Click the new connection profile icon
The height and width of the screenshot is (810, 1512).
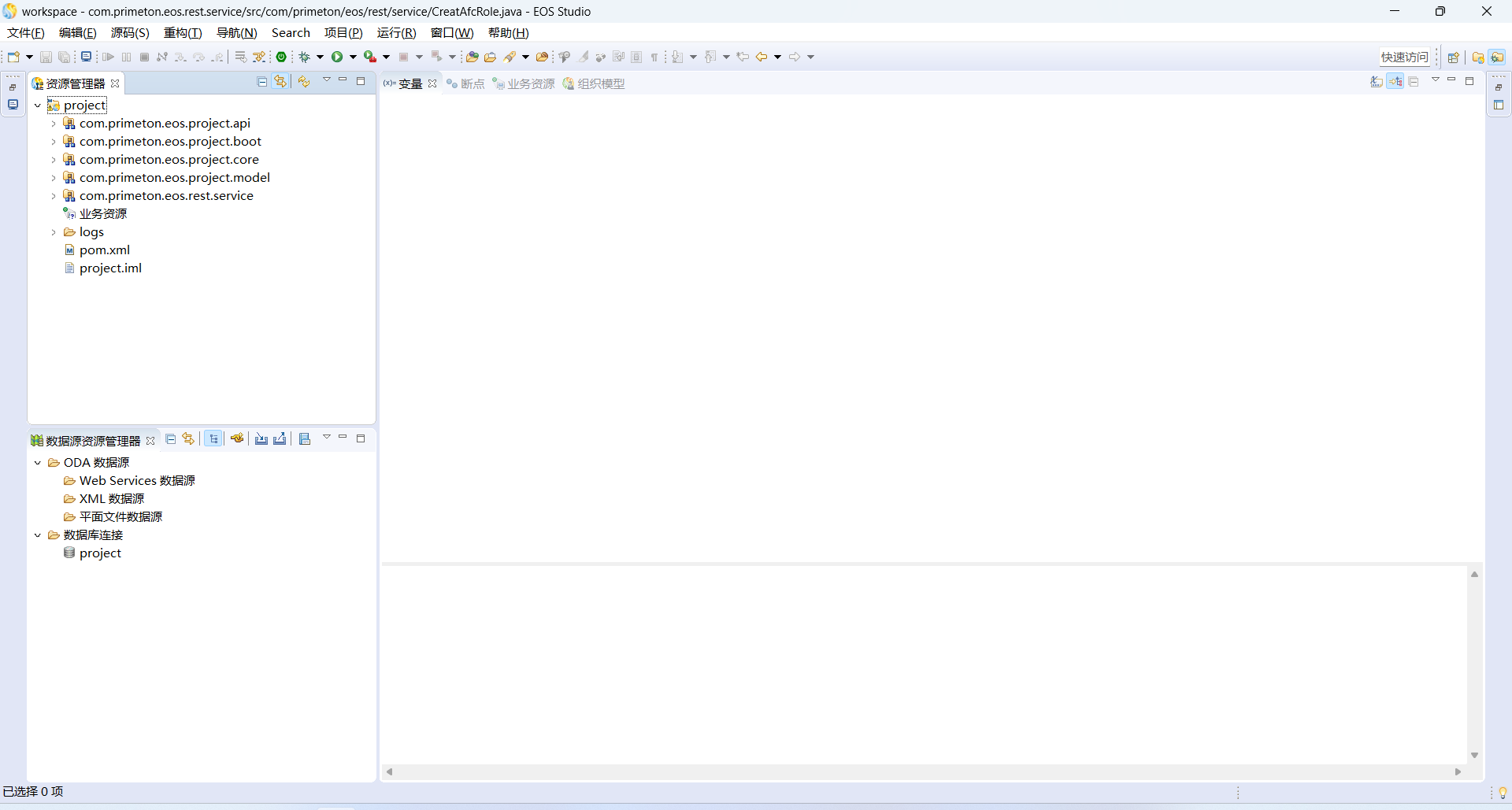pyautogui.click(x=237, y=439)
